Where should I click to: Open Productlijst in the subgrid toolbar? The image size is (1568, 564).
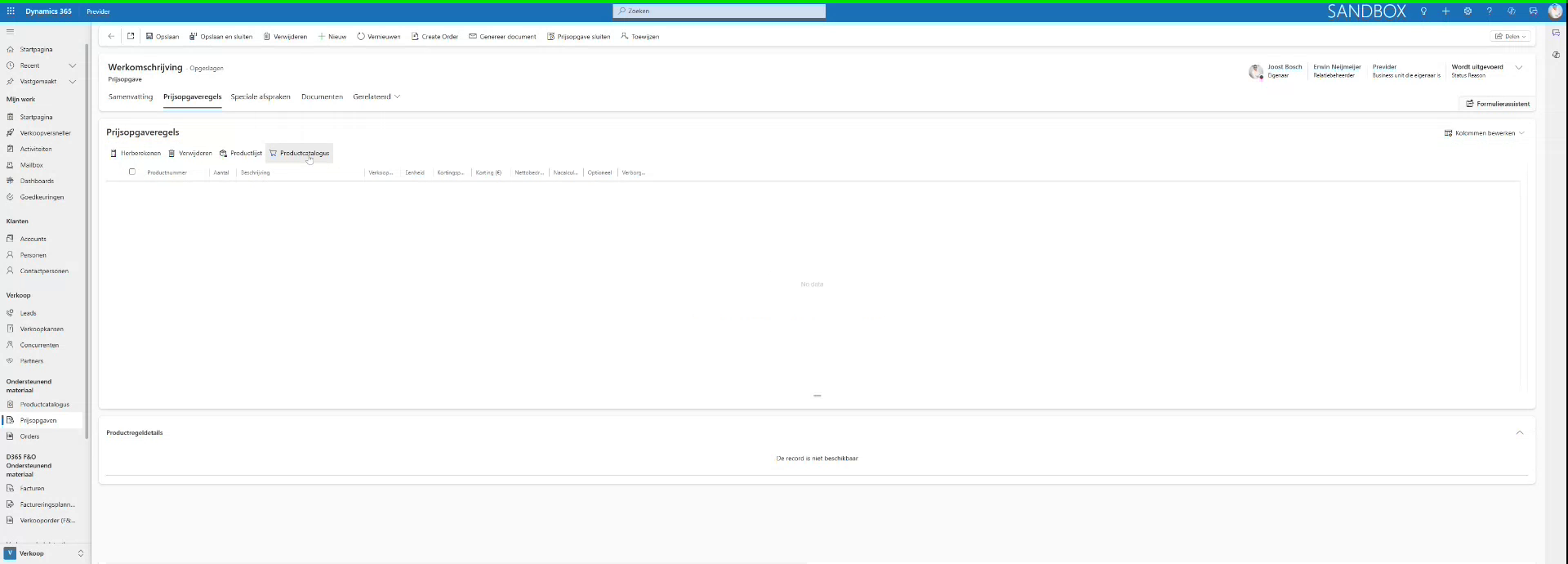tap(241, 153)
